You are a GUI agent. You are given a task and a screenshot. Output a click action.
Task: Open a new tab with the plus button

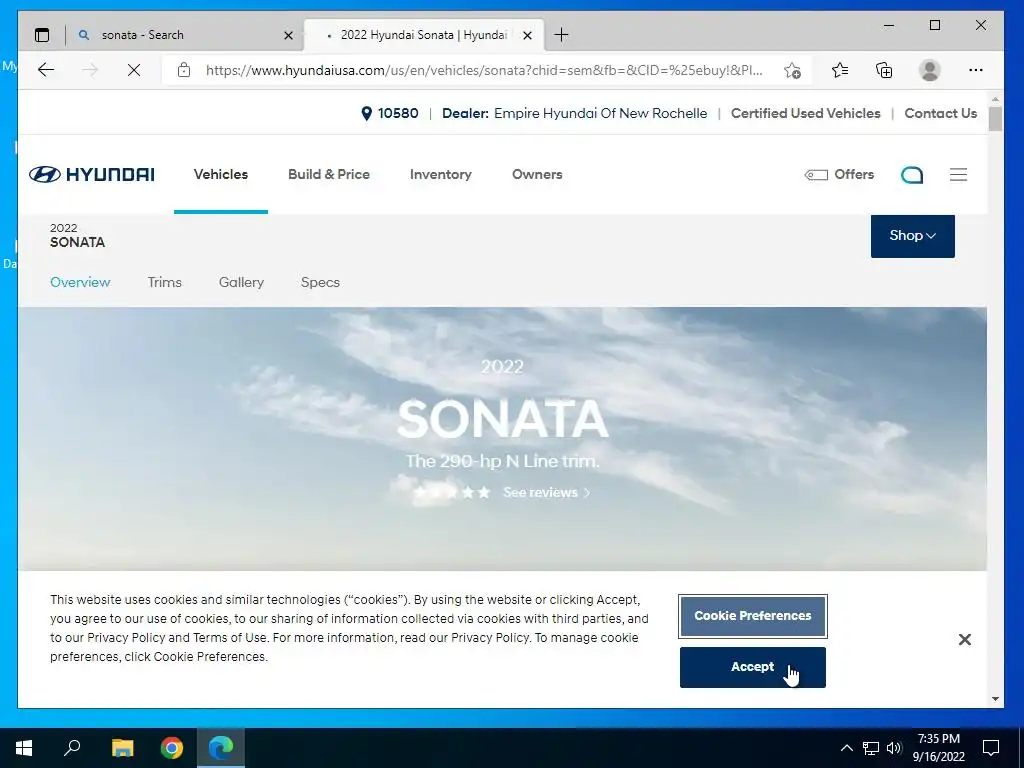pyautogui.click(x=561, y=35)
